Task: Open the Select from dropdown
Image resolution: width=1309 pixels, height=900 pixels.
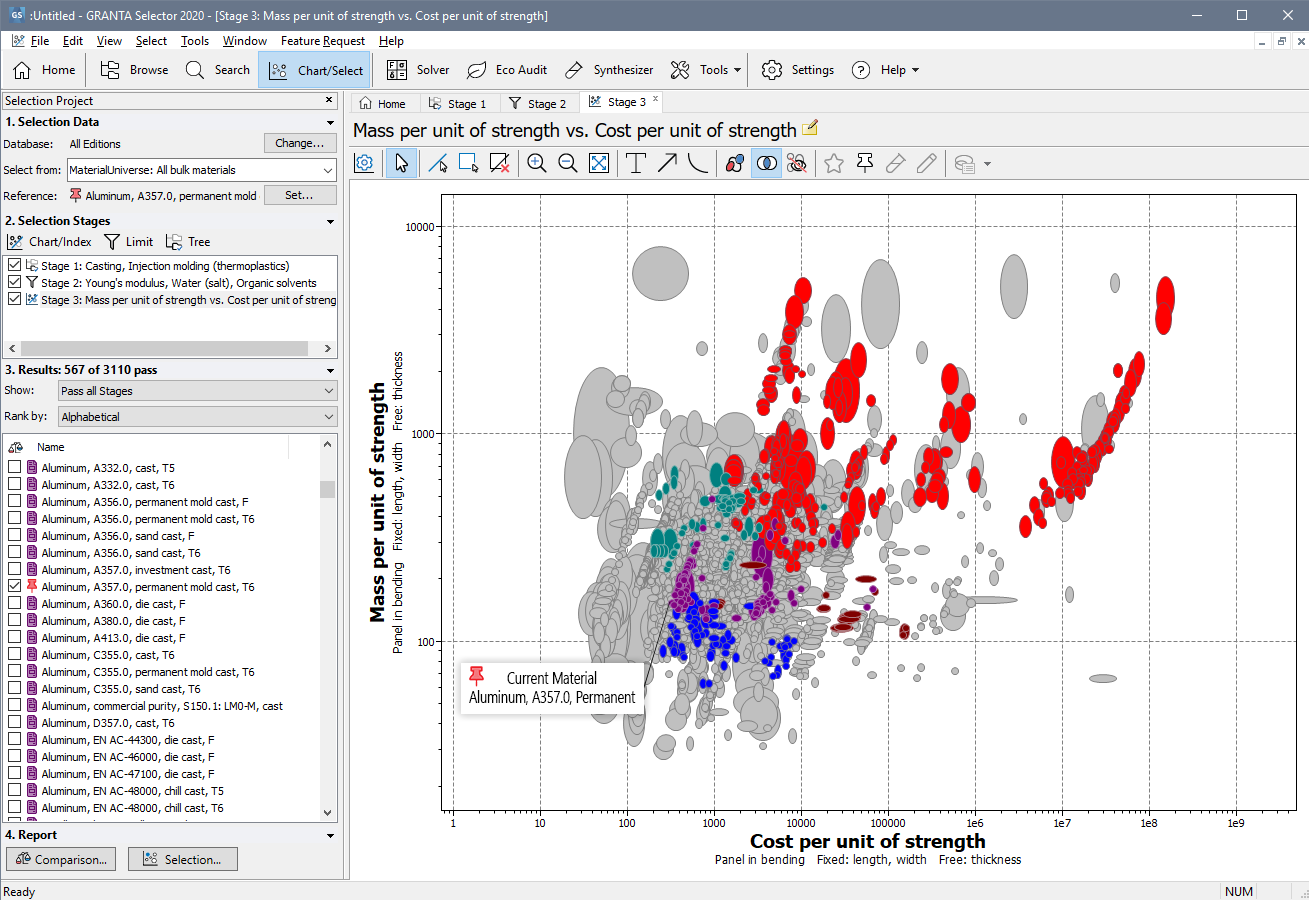Action: pyautogui.click(x=202, y=170)
